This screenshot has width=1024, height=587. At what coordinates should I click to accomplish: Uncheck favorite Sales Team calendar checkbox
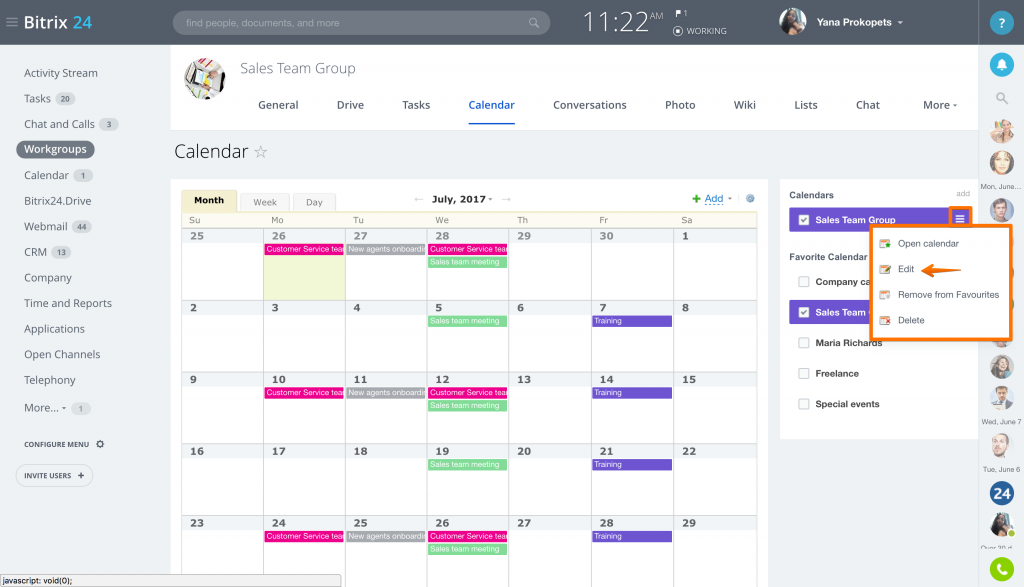(x=803, y=312)
